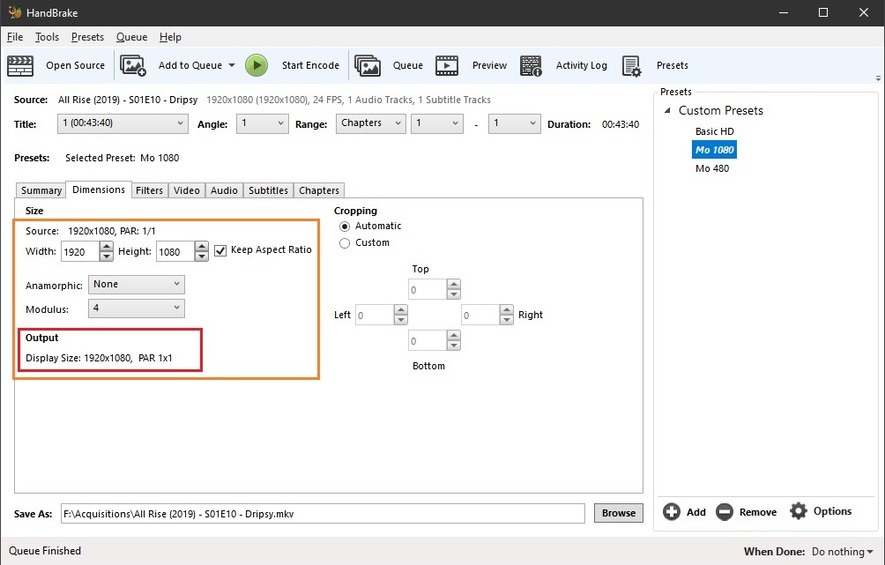885x565 pixels.
Task: Click the Open Source label
Action: (75, 65)
